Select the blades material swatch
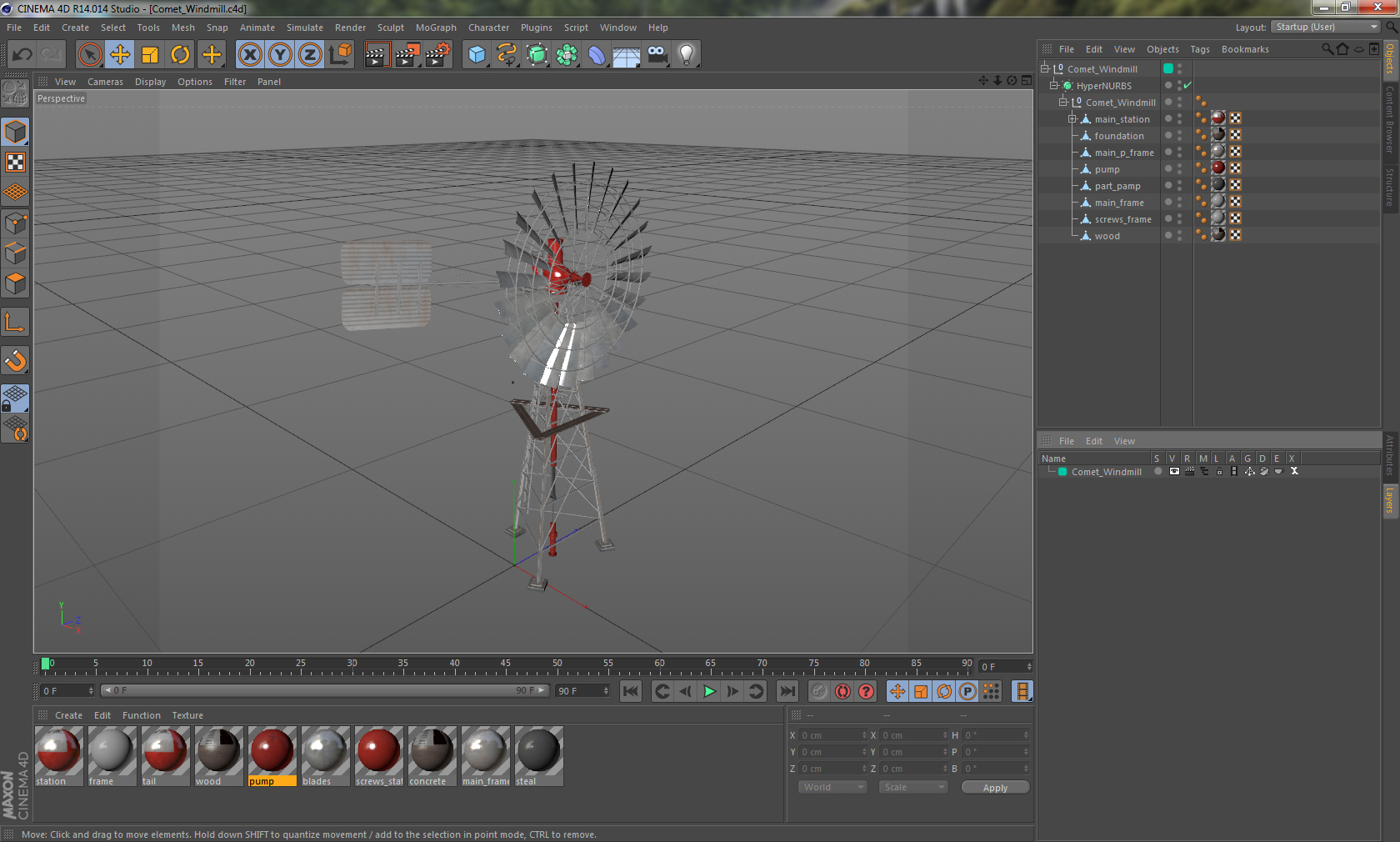The width and height of the screenshot is (1400, 842). pos(326,756)
